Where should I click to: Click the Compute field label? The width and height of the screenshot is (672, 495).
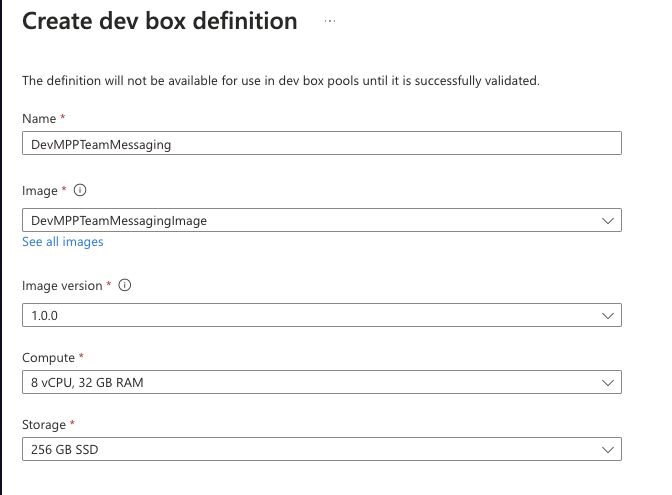click(x=48, y=357)
